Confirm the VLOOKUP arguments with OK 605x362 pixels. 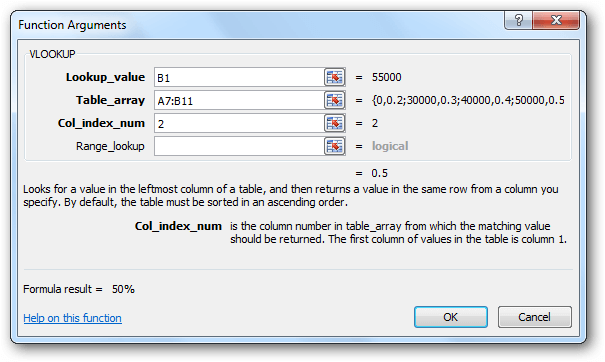click(x=451, y=317)
